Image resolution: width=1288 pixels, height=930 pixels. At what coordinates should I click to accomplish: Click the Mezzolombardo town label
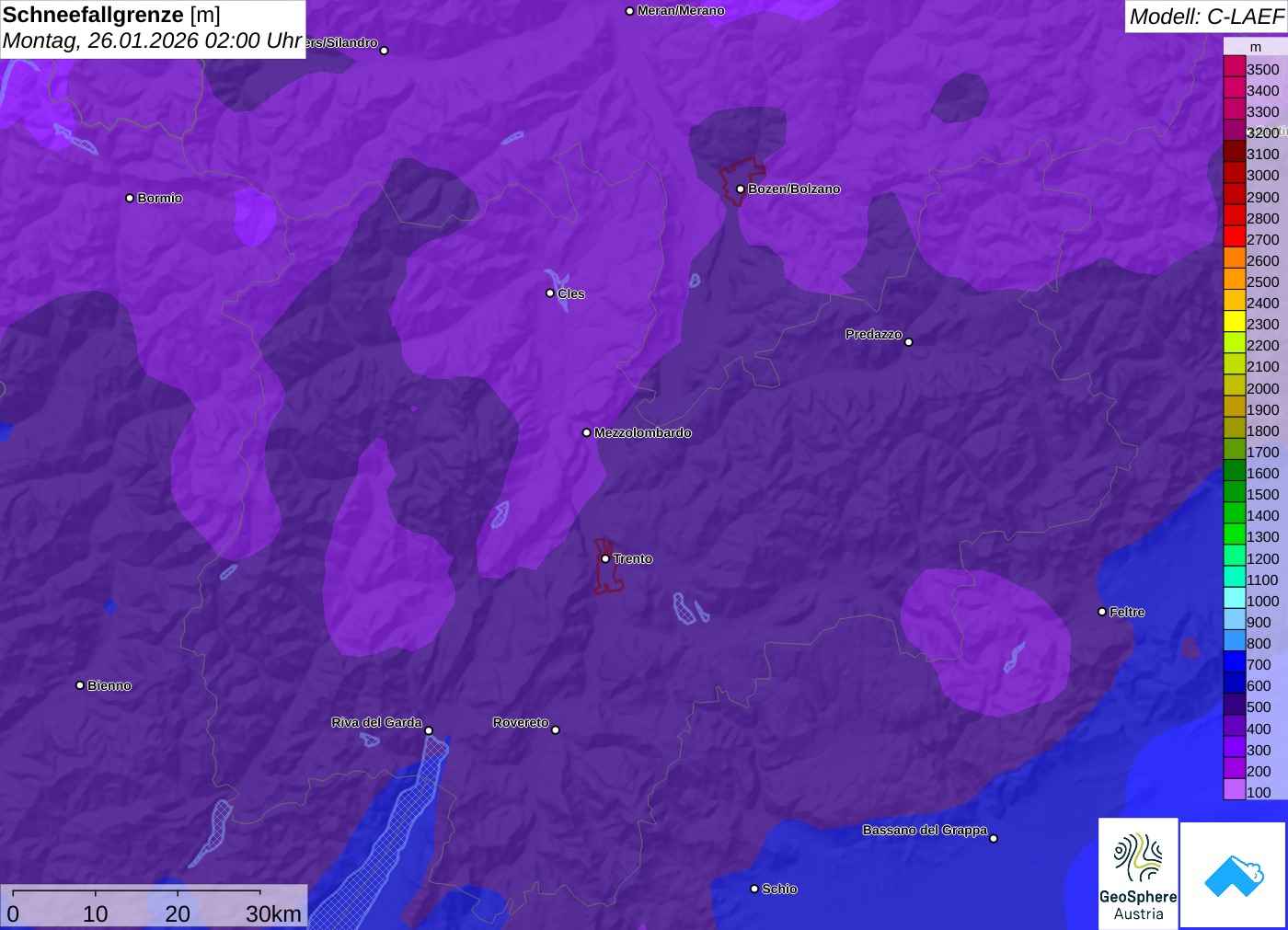(x=642, y=432)
